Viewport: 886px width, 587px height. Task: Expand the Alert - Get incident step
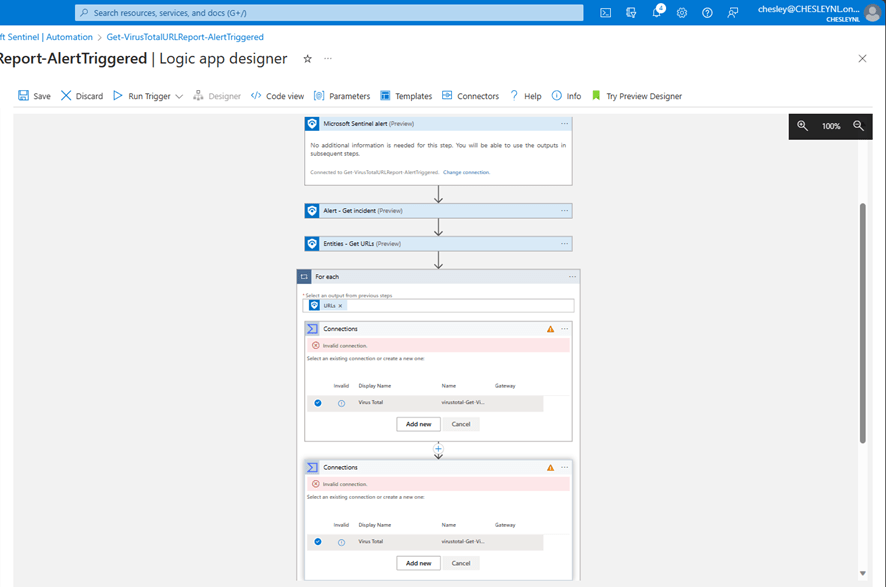(x=438, y=211)
